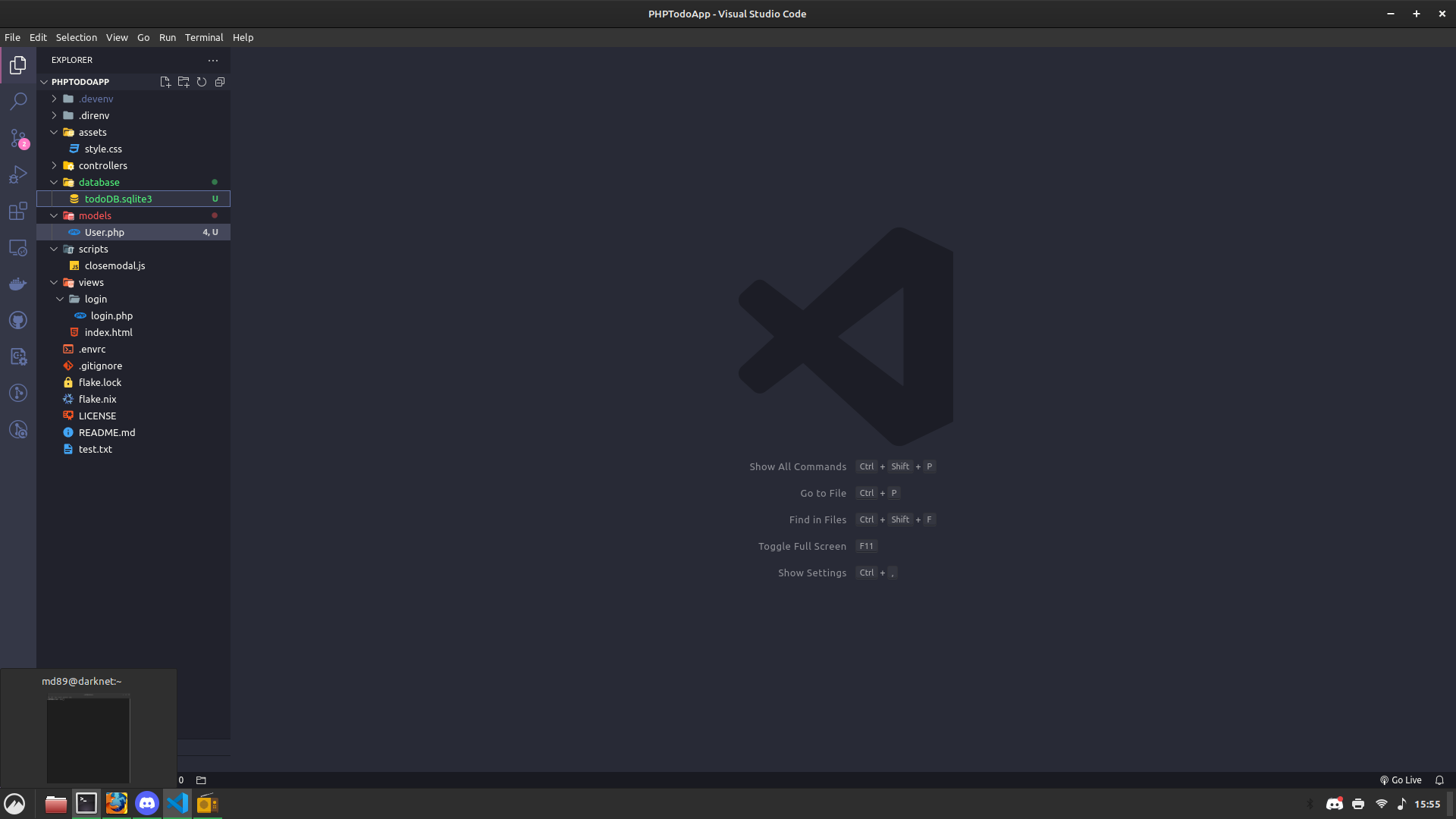
Task: Open the Explorer view in activity bar
Action: pyautogui.click(x=18, y=65)
